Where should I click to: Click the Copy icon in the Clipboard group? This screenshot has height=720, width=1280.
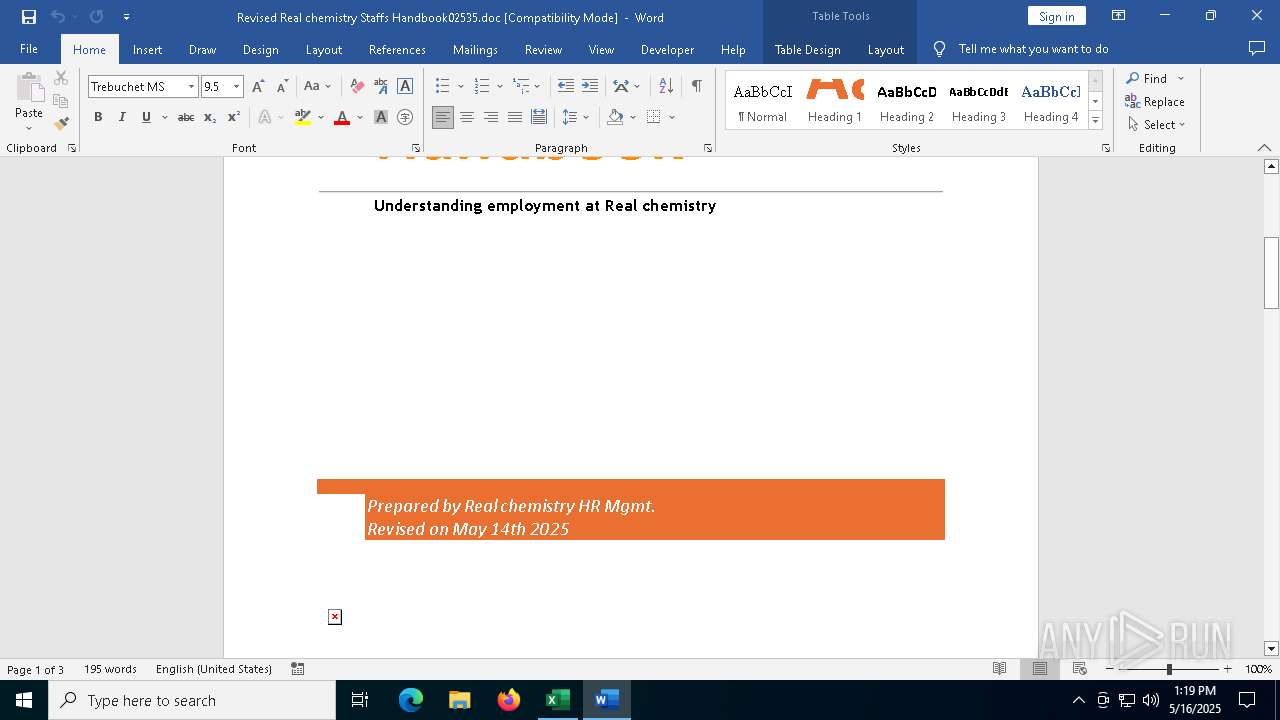[x=61, y=101]
